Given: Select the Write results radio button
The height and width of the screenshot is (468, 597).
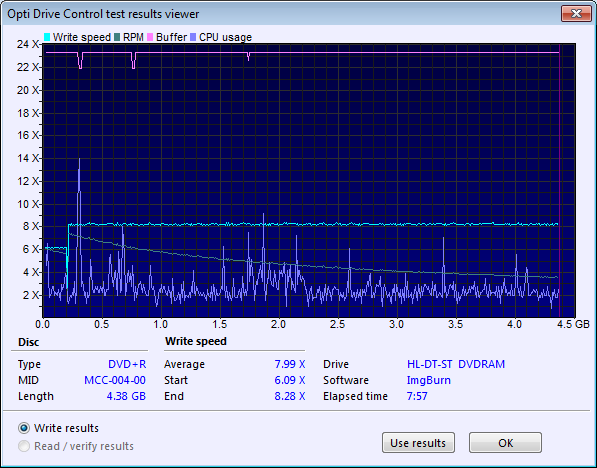Looking at the screenshot, I should (24, 428).
